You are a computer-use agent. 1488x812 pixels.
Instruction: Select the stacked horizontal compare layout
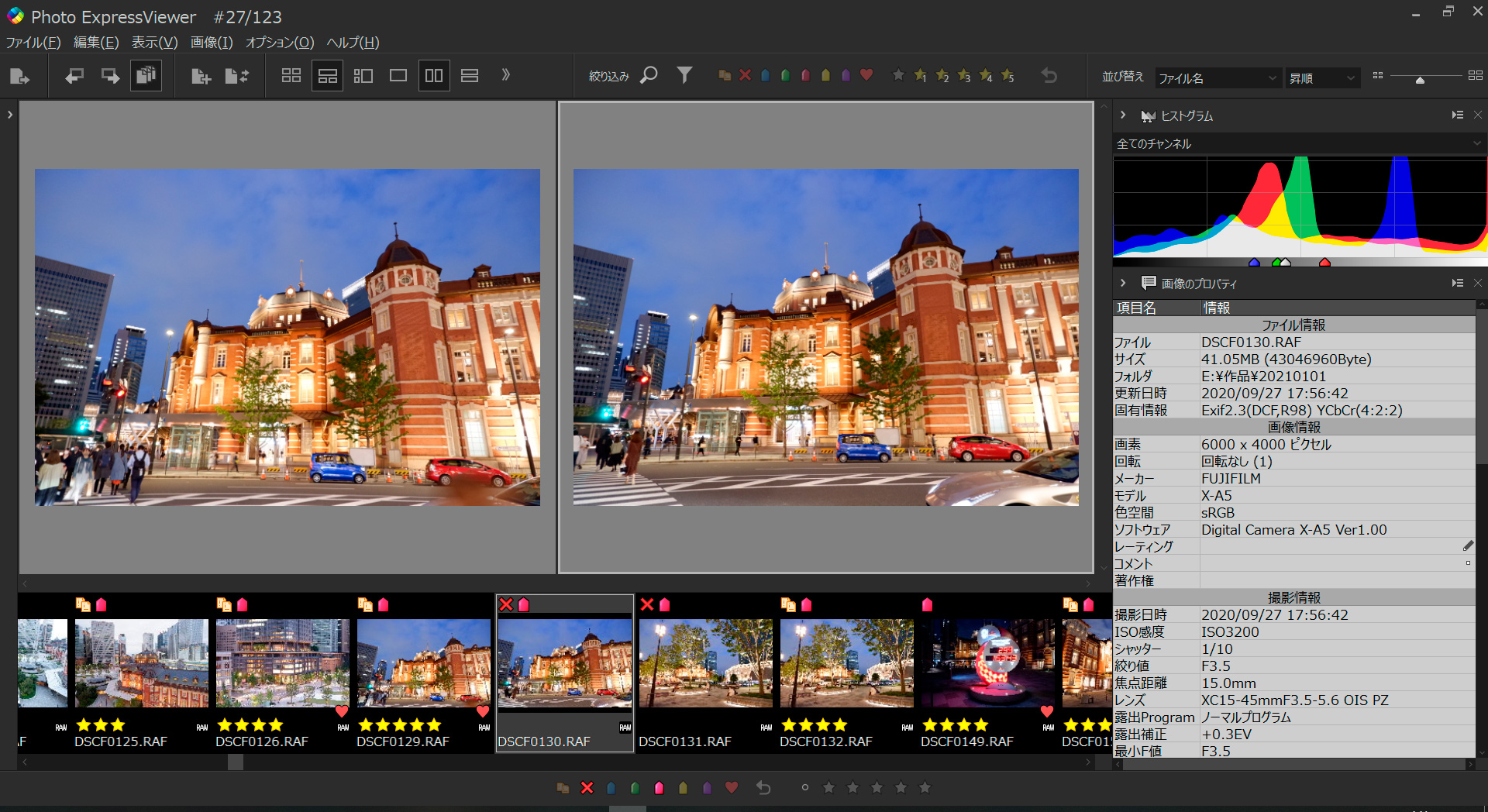(x=470, y=76)
